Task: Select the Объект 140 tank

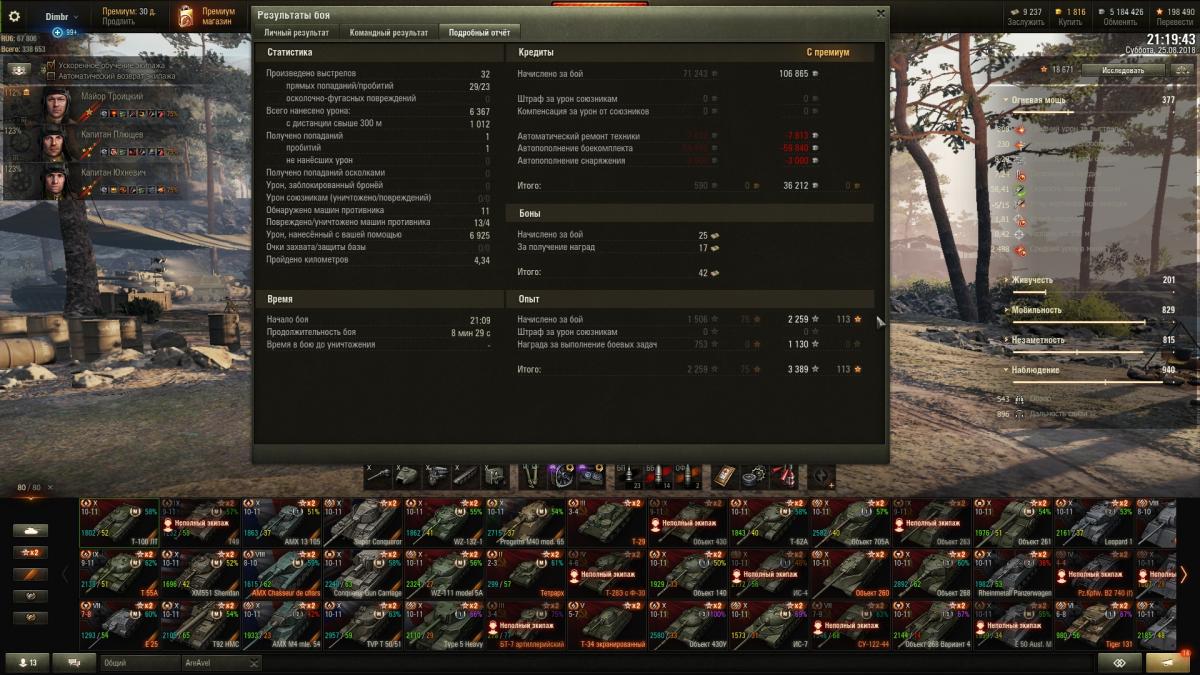Action: point(688,573)
